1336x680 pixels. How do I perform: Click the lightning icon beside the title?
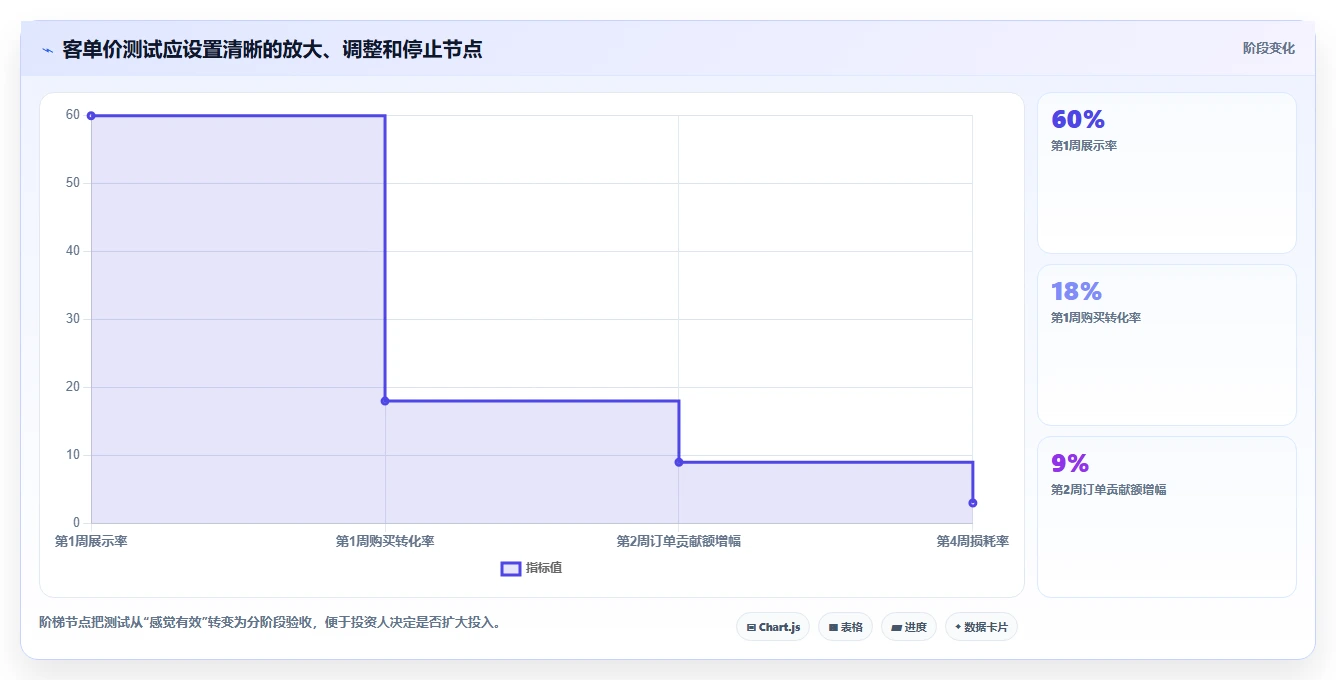pos(48,50)
